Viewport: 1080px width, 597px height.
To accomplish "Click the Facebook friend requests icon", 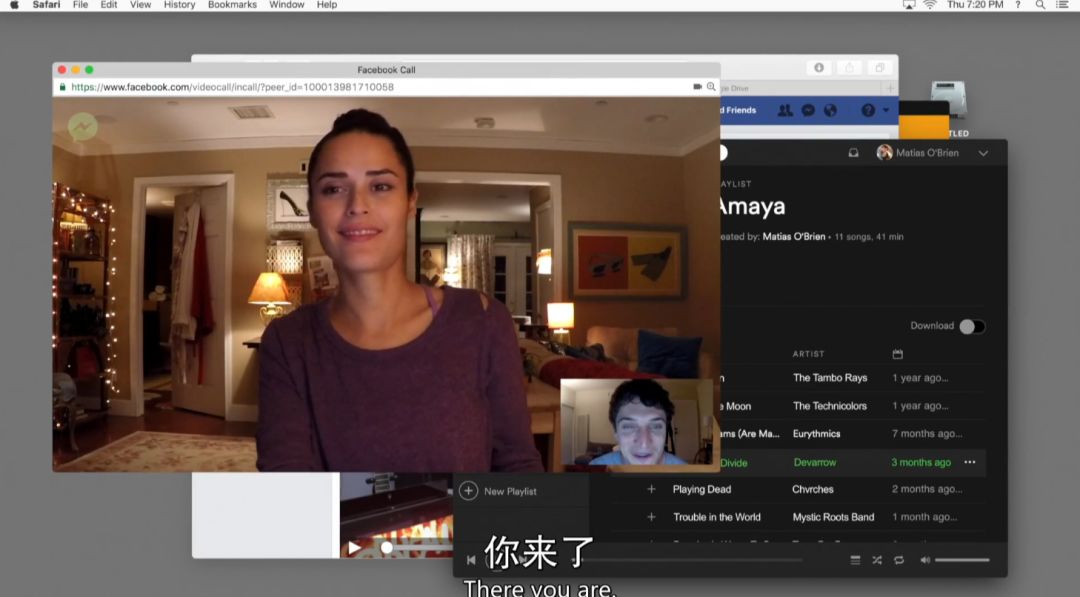I will 785,110.
